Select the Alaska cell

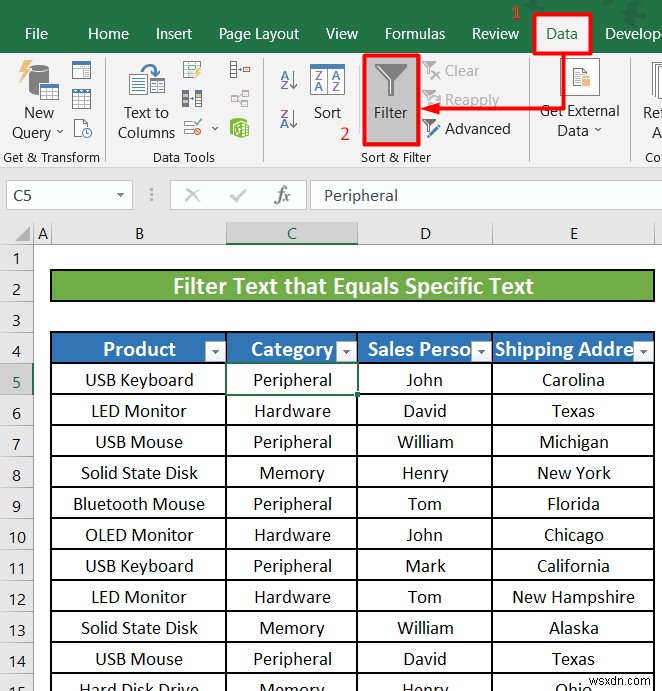point(573,628)
